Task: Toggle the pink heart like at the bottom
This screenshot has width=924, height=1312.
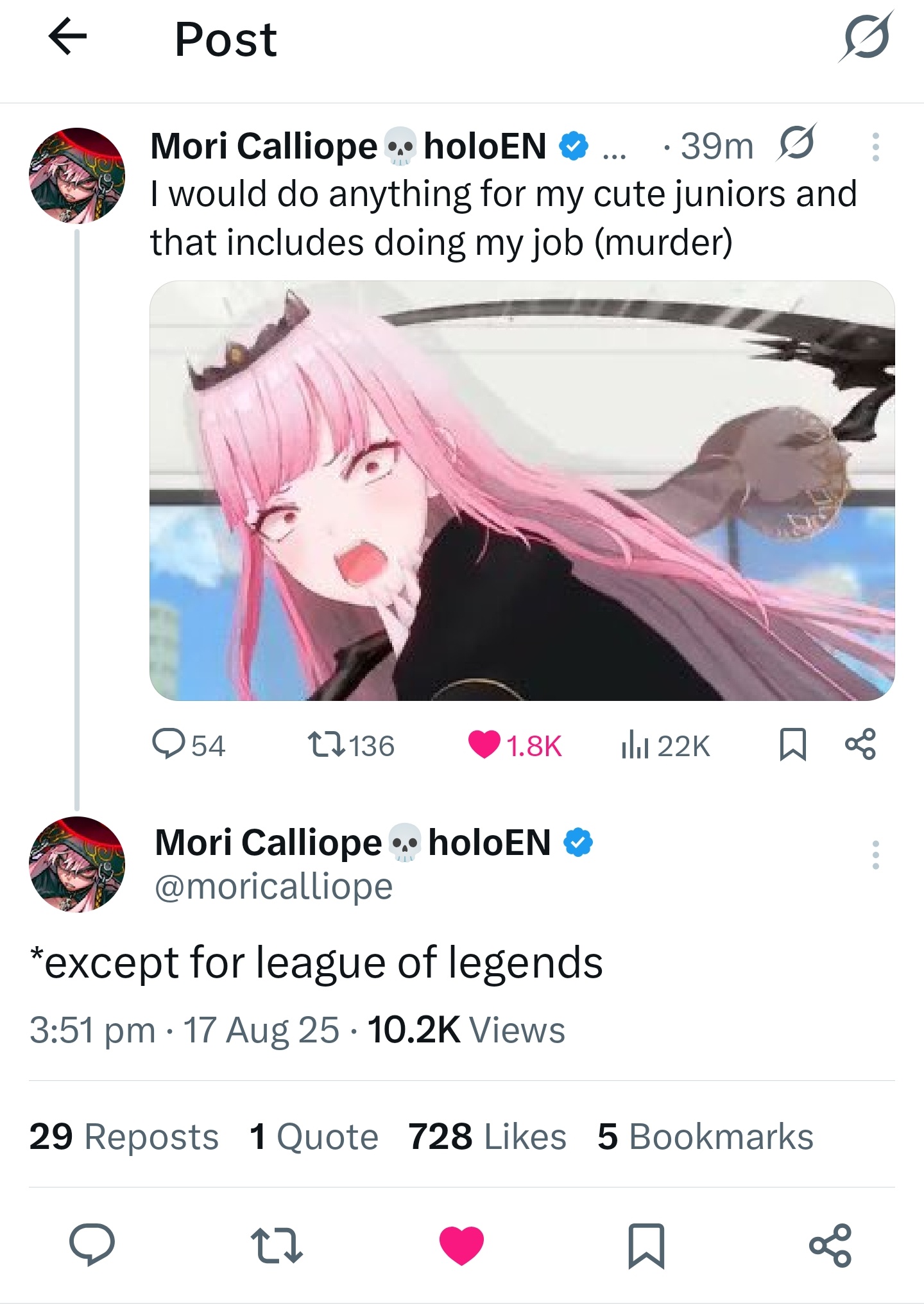Action: 461,1245
